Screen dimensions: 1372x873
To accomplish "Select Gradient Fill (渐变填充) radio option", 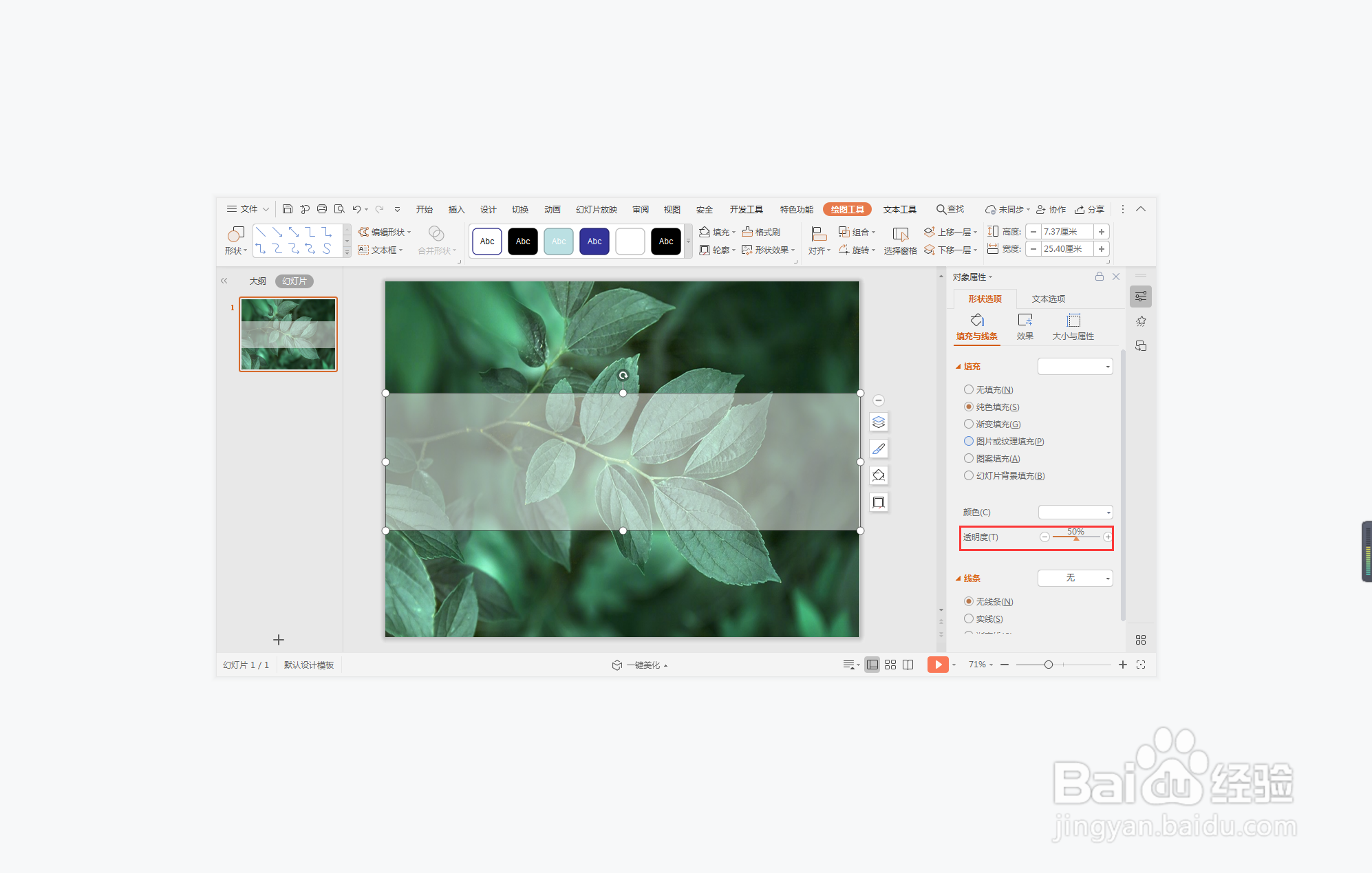I will [969, 424].
